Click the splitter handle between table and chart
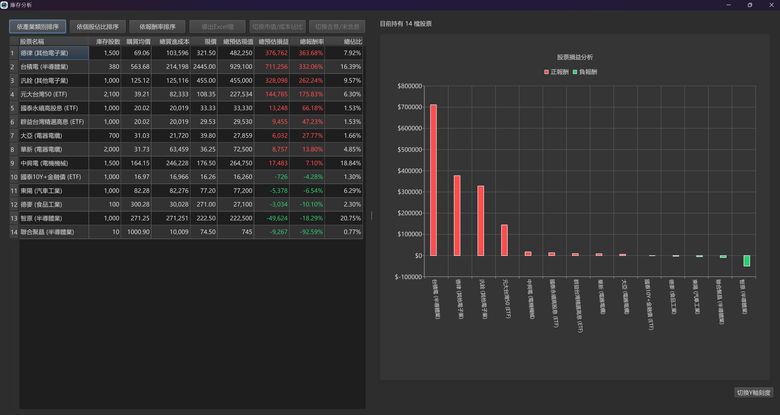Screen dimensions: 780x415 pos(372,215)
